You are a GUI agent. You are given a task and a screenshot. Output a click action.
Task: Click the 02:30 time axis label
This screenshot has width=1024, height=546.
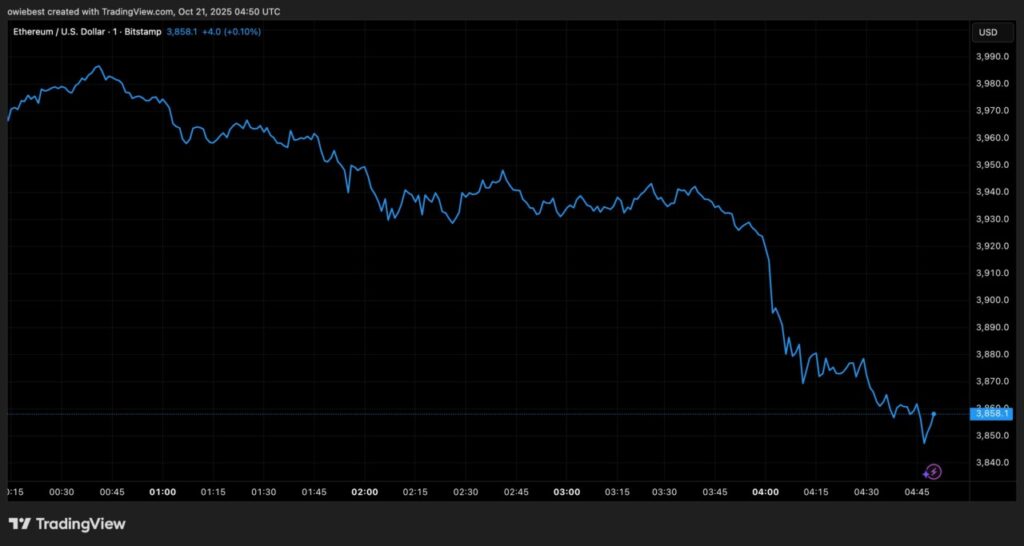tap(466, 492)
